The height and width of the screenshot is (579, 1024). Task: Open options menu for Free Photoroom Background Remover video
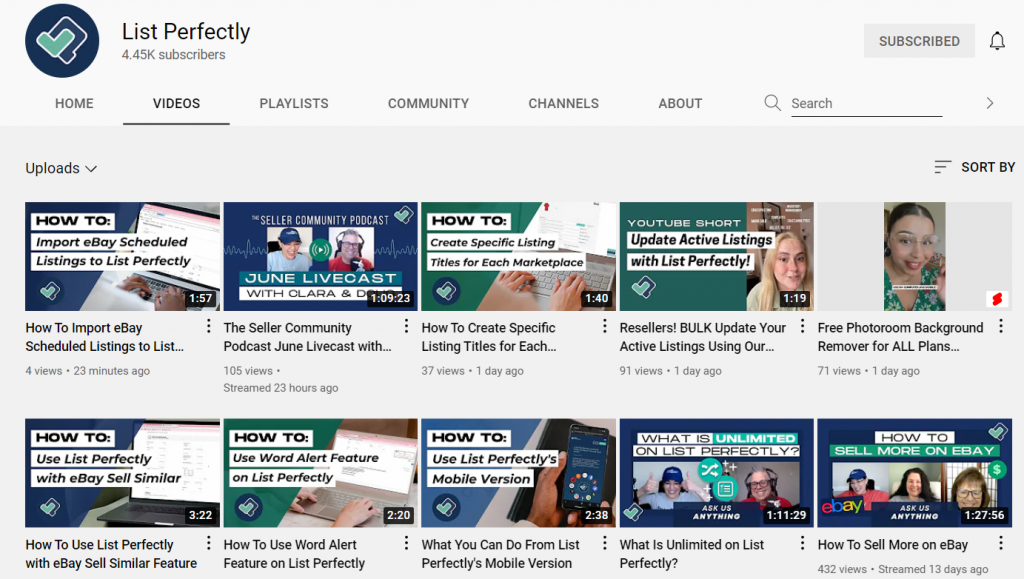click(1000, 326)
